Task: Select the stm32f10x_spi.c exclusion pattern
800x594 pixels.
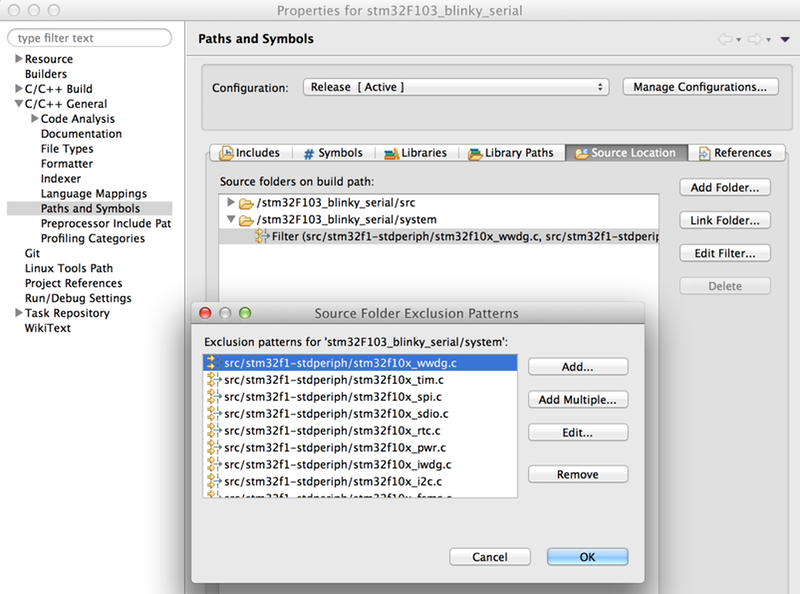Action: coord(330,397)
